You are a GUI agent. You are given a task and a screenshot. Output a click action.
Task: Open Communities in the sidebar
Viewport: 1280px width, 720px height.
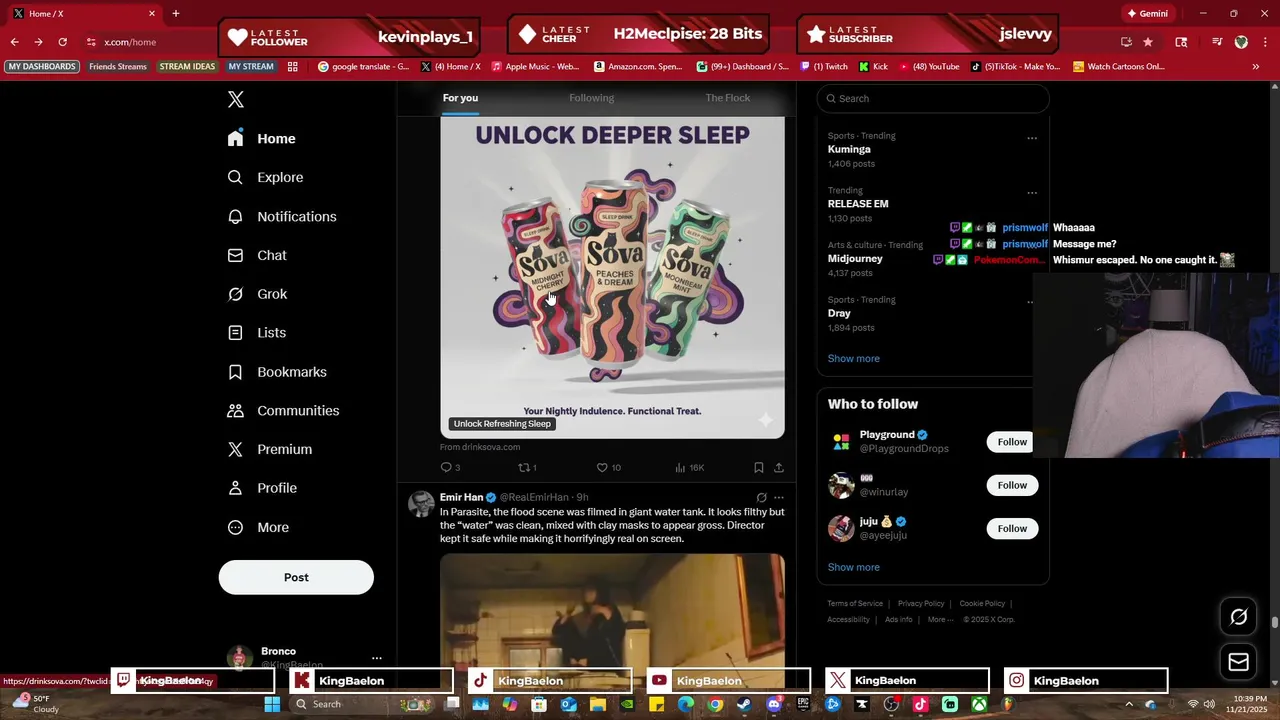(x=283, y=411)
